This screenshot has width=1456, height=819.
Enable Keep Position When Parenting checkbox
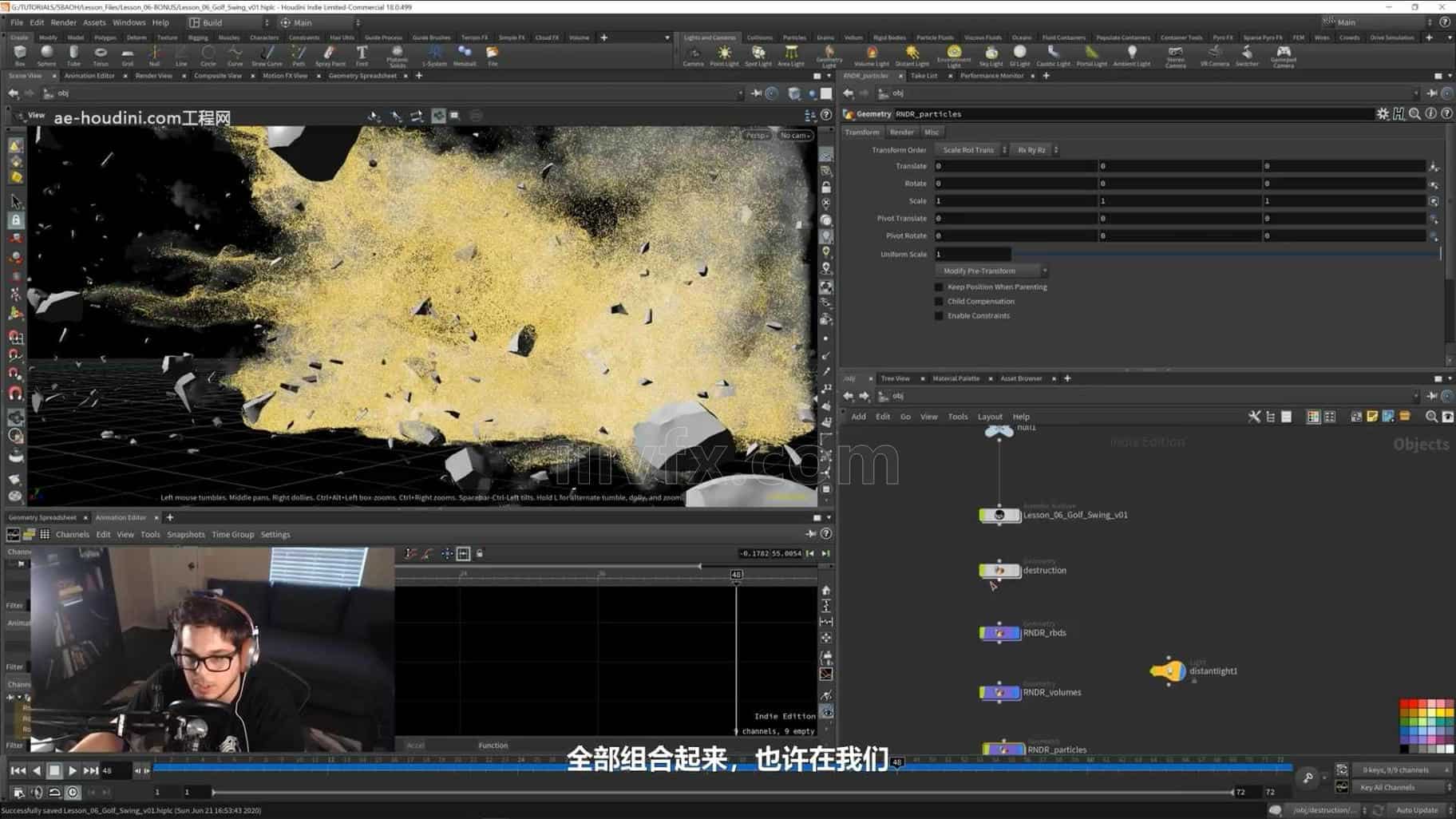click(939, 287)
